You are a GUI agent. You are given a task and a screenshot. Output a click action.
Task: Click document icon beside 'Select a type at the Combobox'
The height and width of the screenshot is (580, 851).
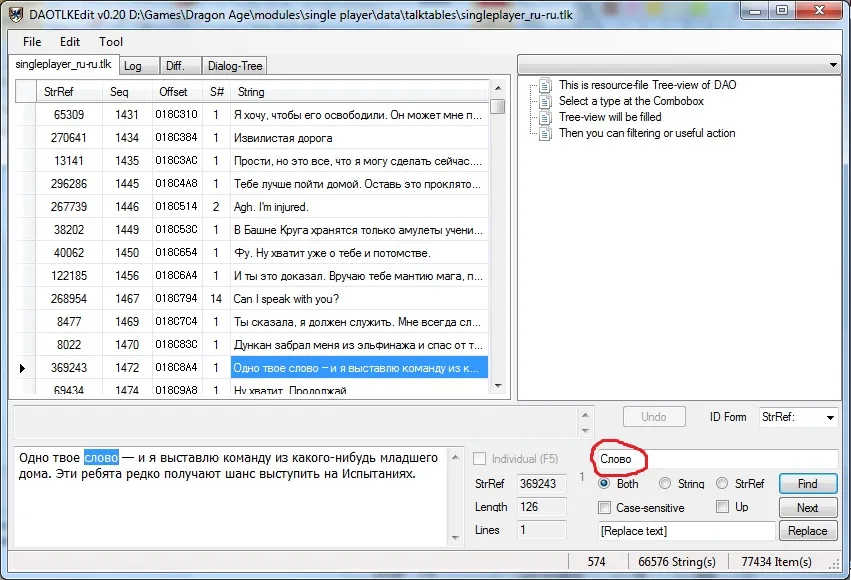(x=545, y=101)
